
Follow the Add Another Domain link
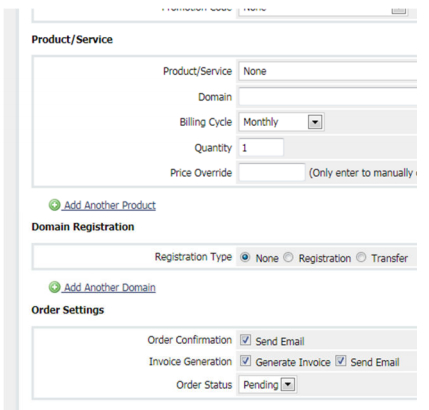110,287
